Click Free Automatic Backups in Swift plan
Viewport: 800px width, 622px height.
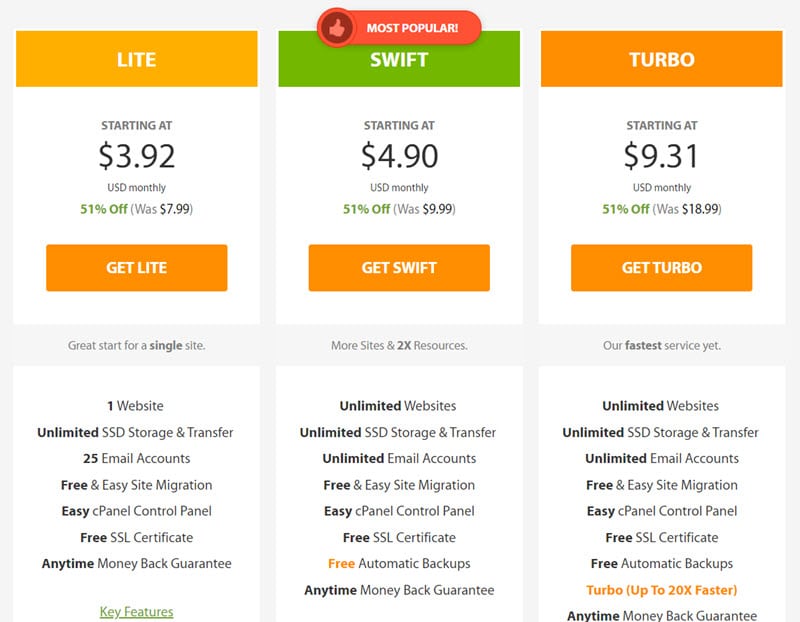[x=399, y=564]
